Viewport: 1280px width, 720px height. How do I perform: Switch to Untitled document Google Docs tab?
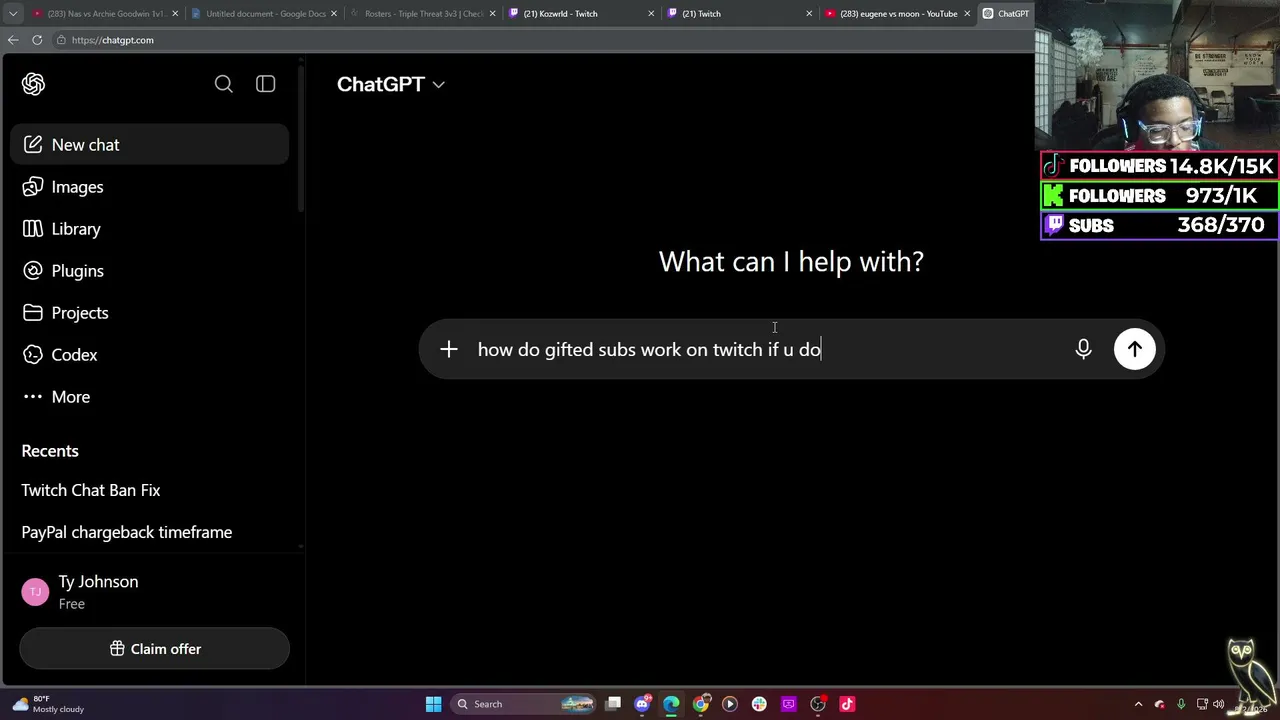[265, 14]
